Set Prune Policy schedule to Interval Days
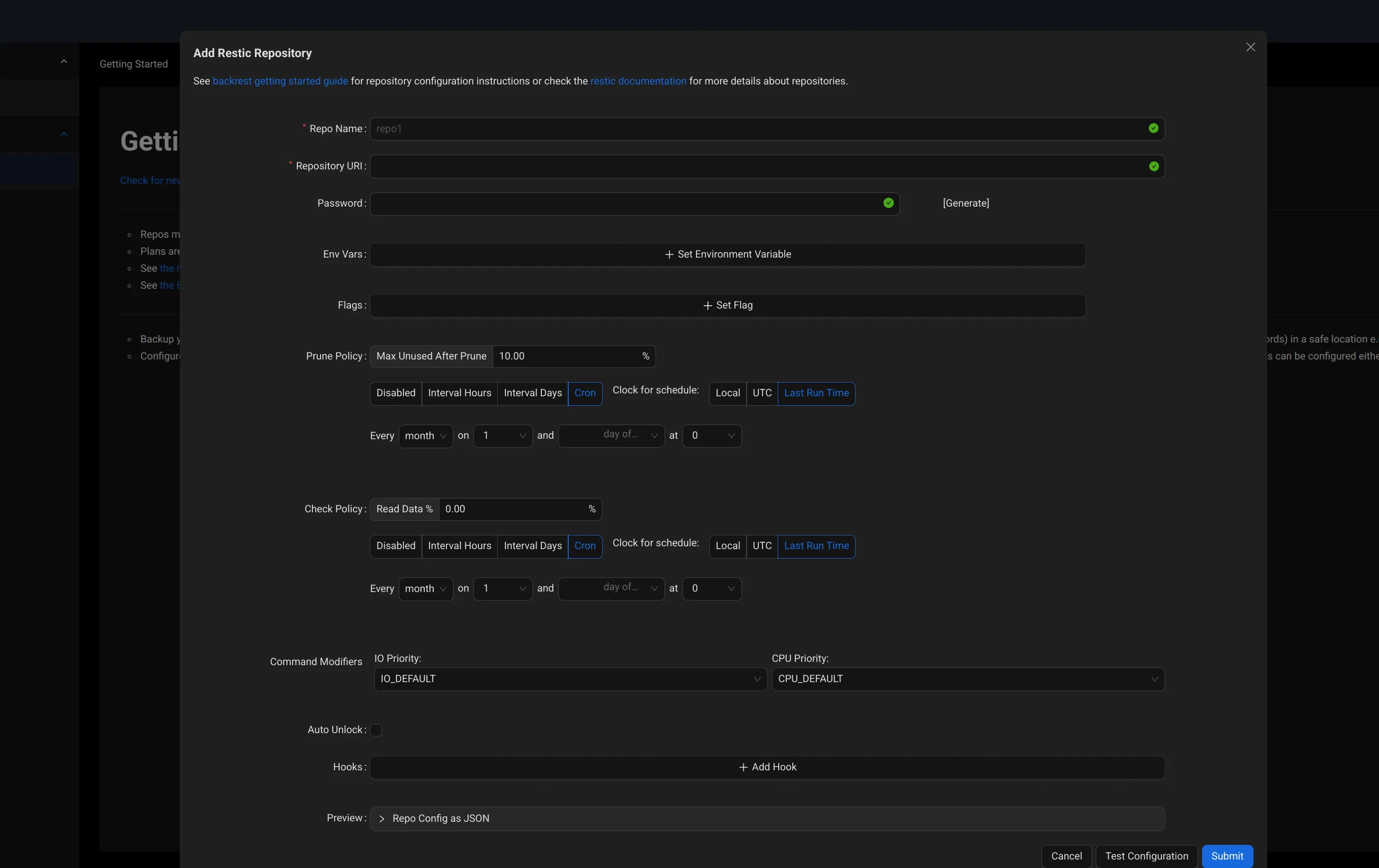 pyautogui.click(x=533, y=393)
